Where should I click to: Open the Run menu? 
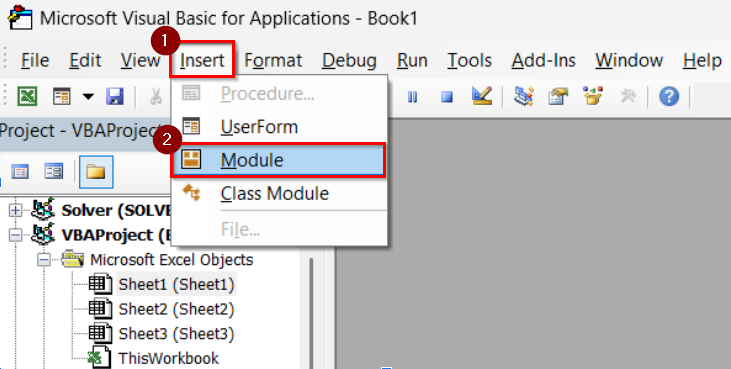(x=412, y=60)
